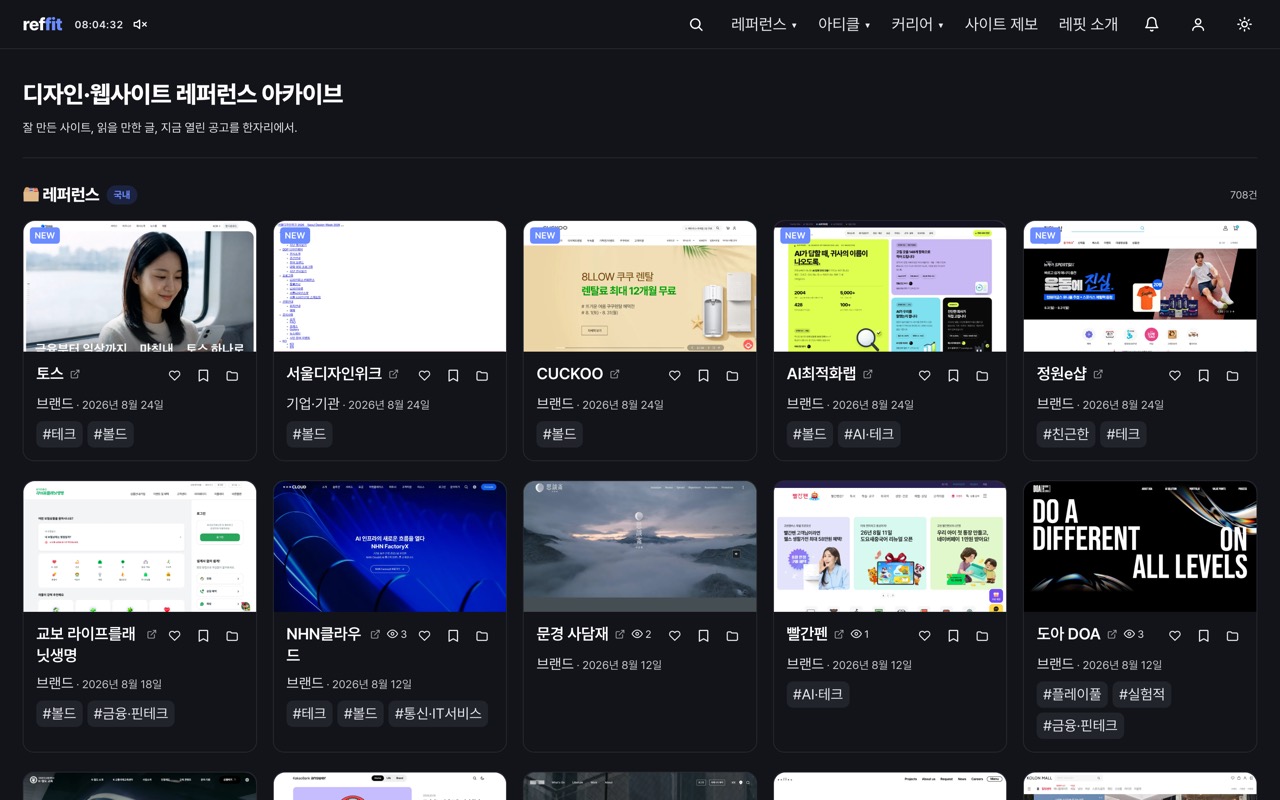Add 서울디자인위크 to folder
The height and width of the screenshot is (800, 1280).
(x=482, y=376)
